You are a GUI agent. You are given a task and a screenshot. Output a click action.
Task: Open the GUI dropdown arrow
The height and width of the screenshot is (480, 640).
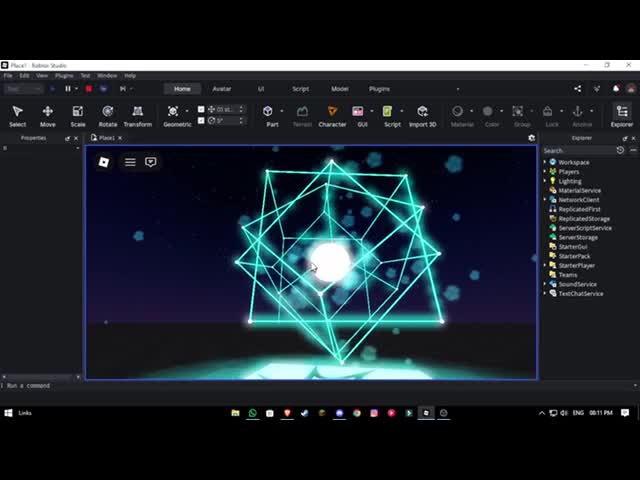371,111
